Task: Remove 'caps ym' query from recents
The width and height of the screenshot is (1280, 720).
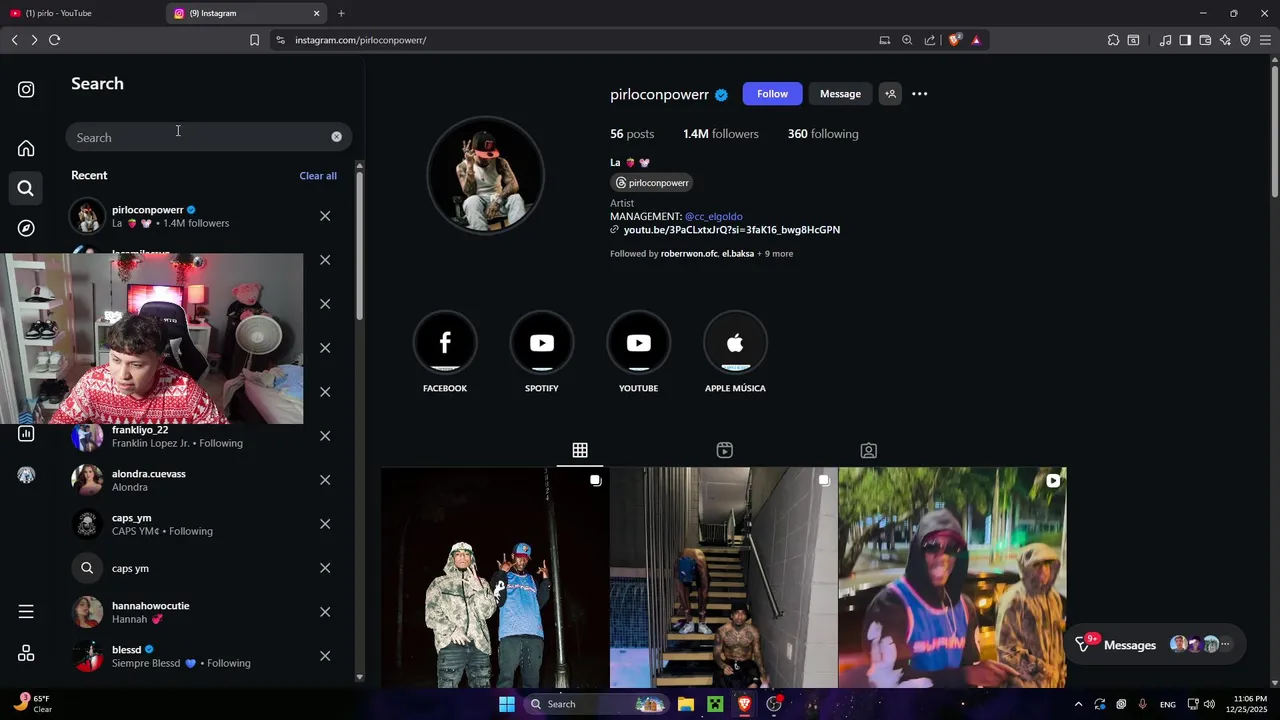Action: click(x=325, y=568)
